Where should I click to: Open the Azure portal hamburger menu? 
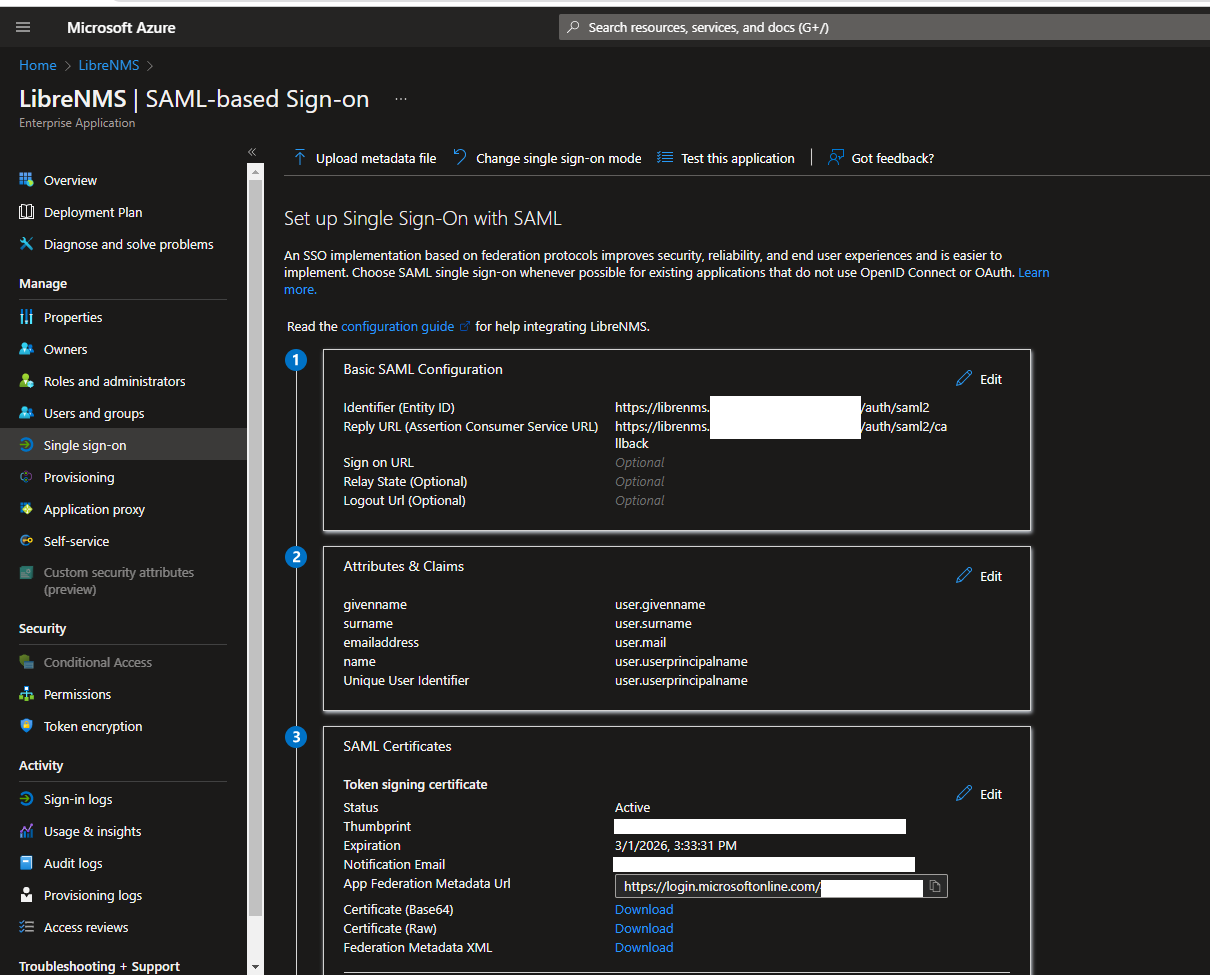(x=23, y=28)
